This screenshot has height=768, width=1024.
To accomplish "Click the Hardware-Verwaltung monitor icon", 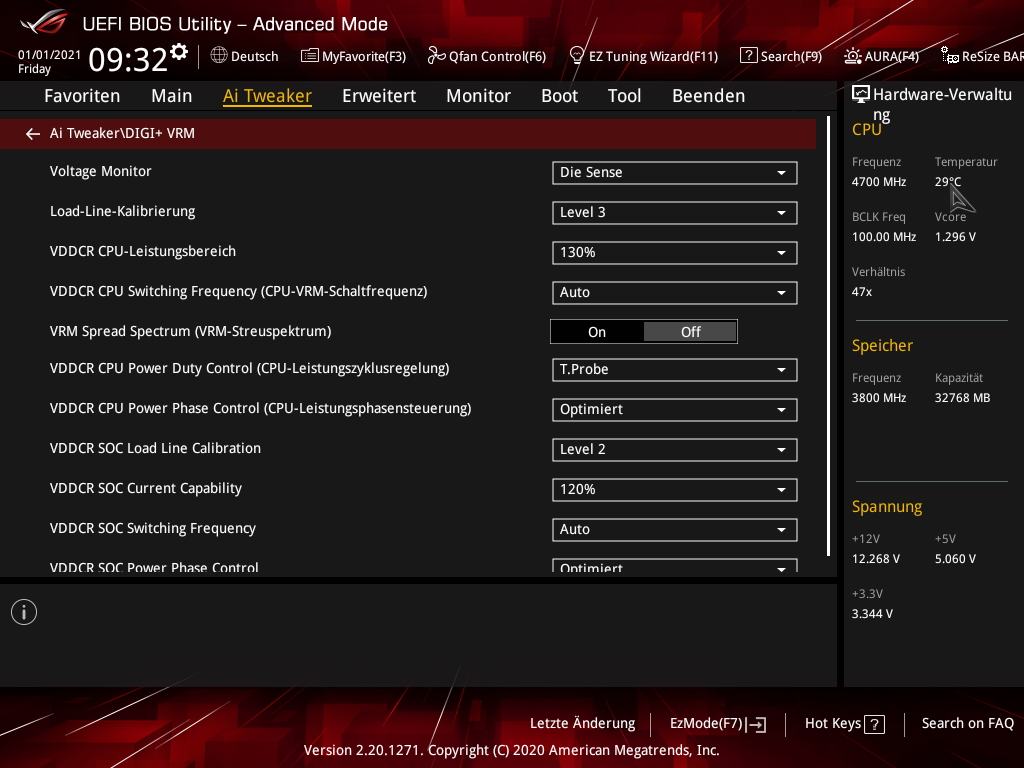I will point(861,95).
